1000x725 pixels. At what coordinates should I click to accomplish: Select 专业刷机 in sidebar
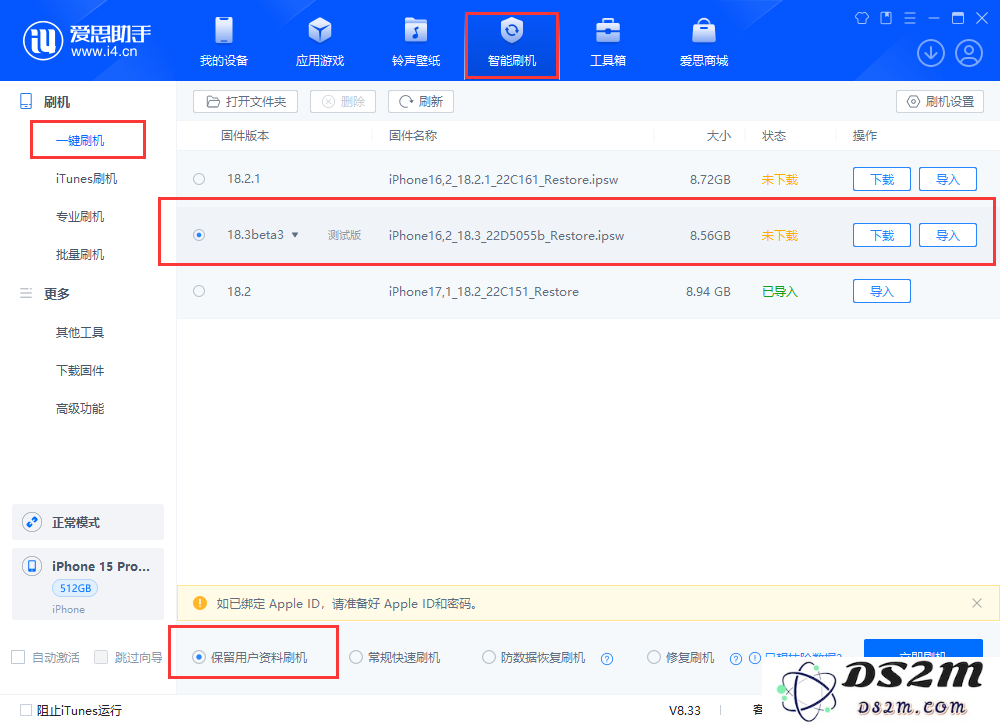(x=80, y=217)
